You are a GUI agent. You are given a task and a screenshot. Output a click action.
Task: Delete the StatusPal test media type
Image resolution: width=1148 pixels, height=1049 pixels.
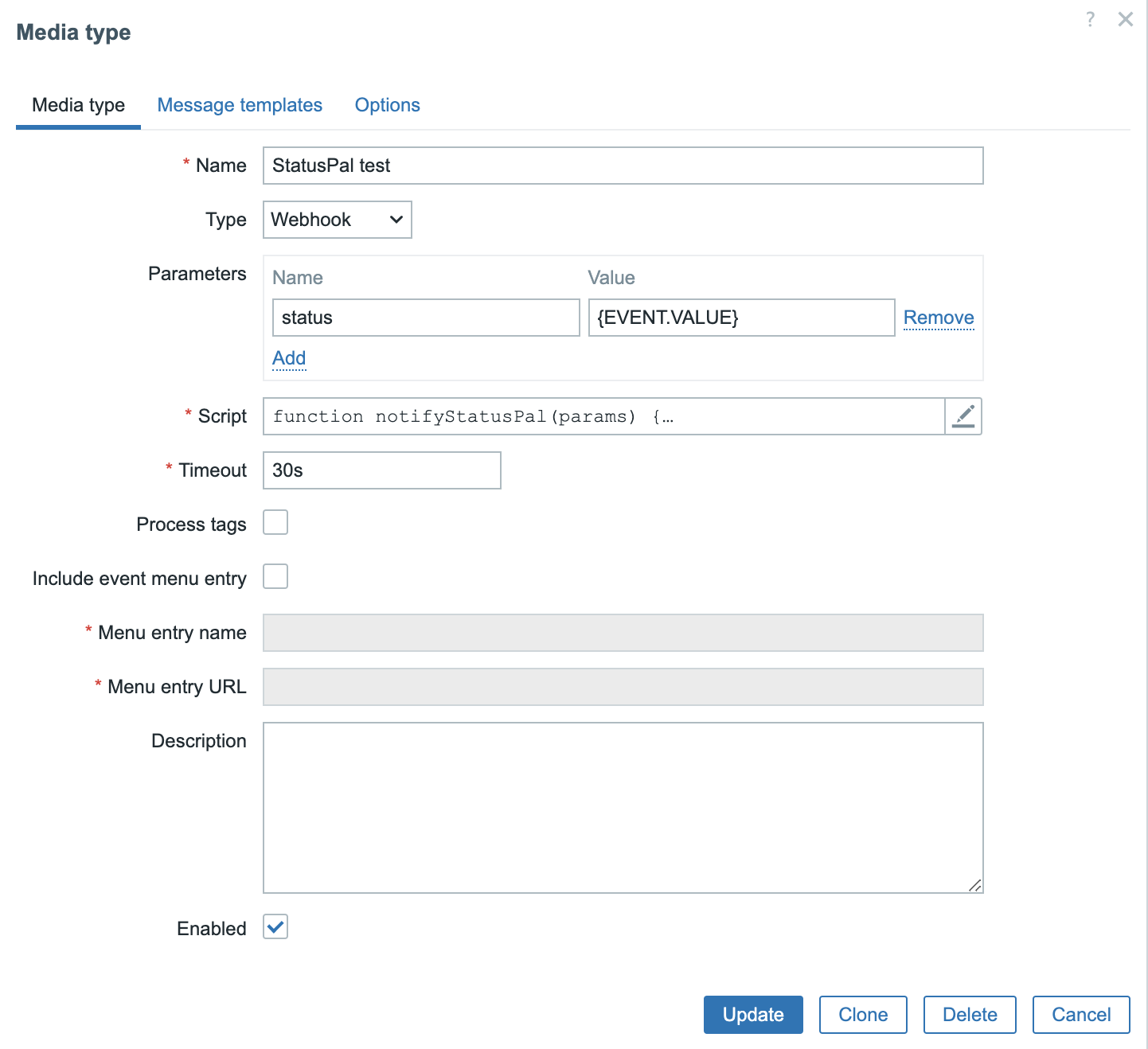point(969,1015)
